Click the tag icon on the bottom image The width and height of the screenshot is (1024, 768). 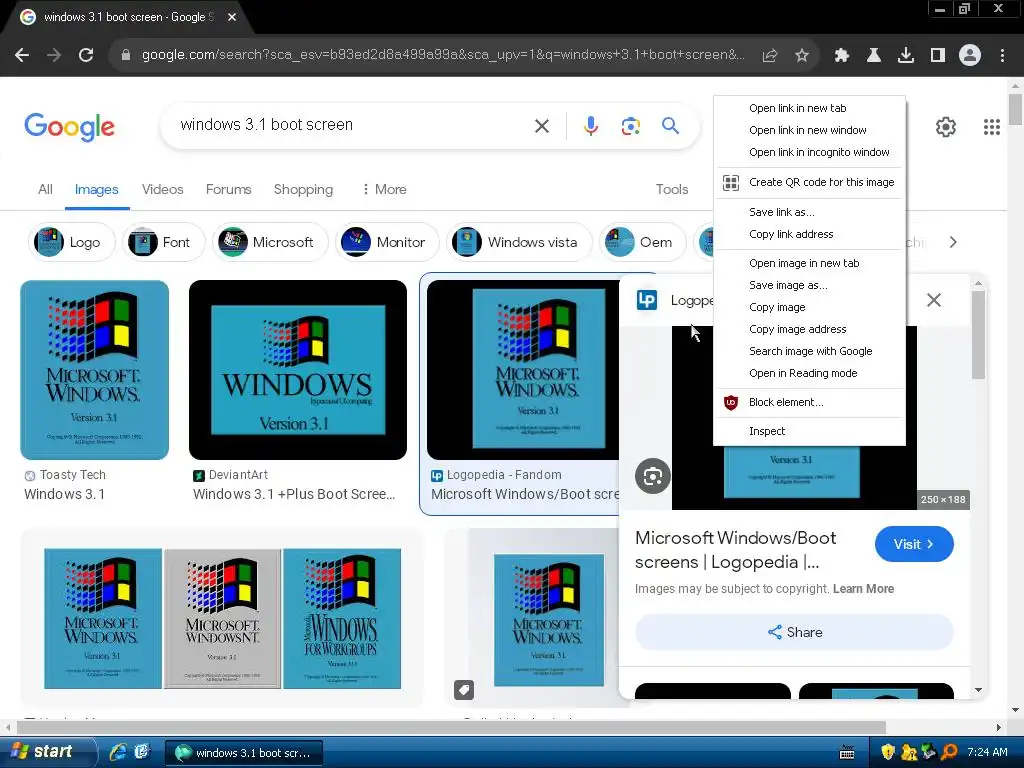click(x=464, y=690)
